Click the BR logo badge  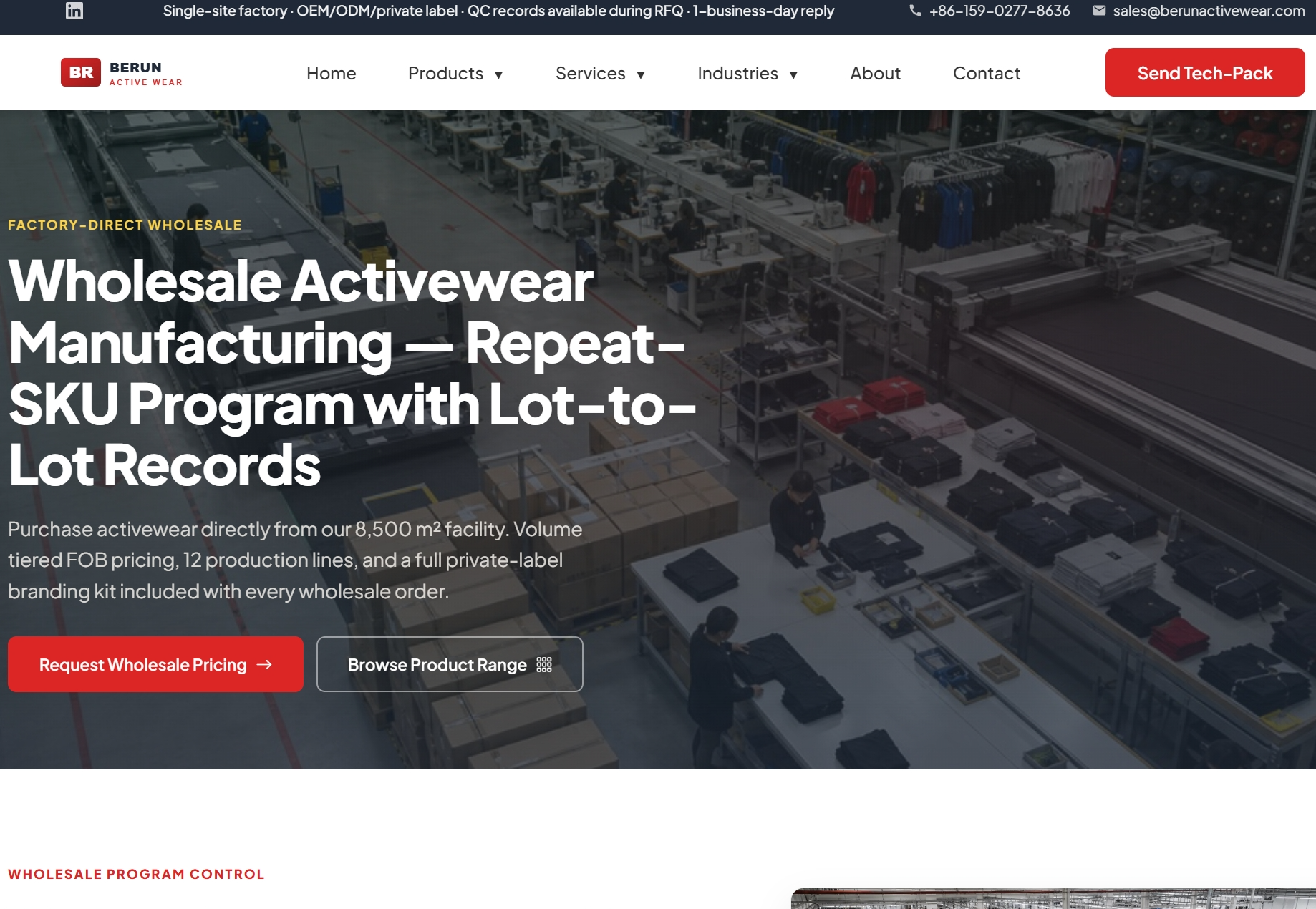click(x=81, y=72)
